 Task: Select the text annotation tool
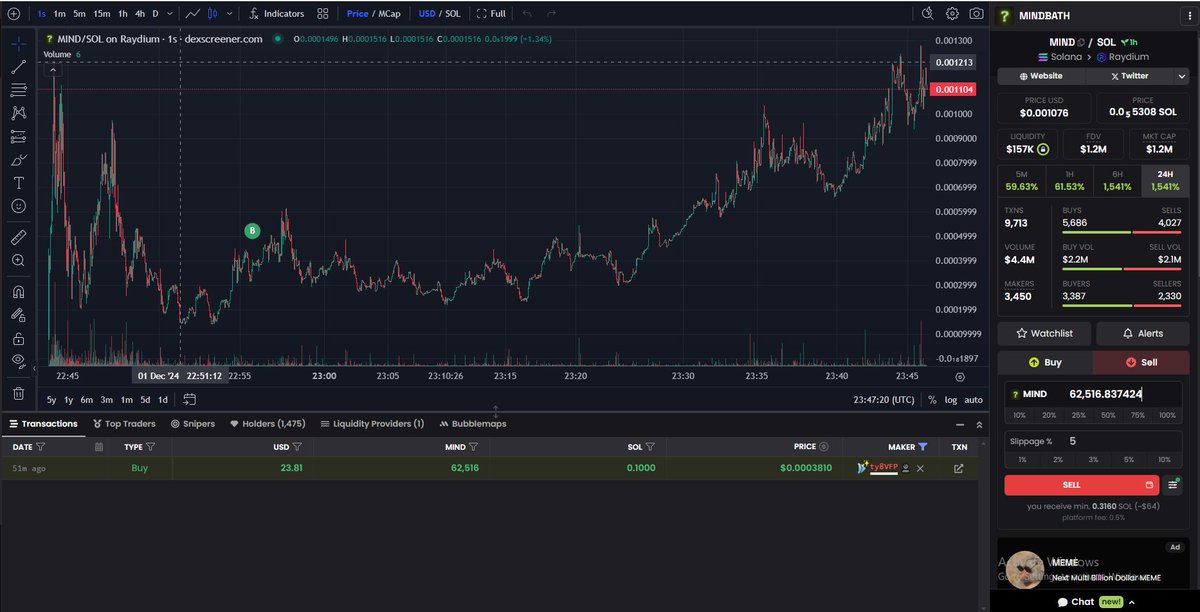[18, 183]
